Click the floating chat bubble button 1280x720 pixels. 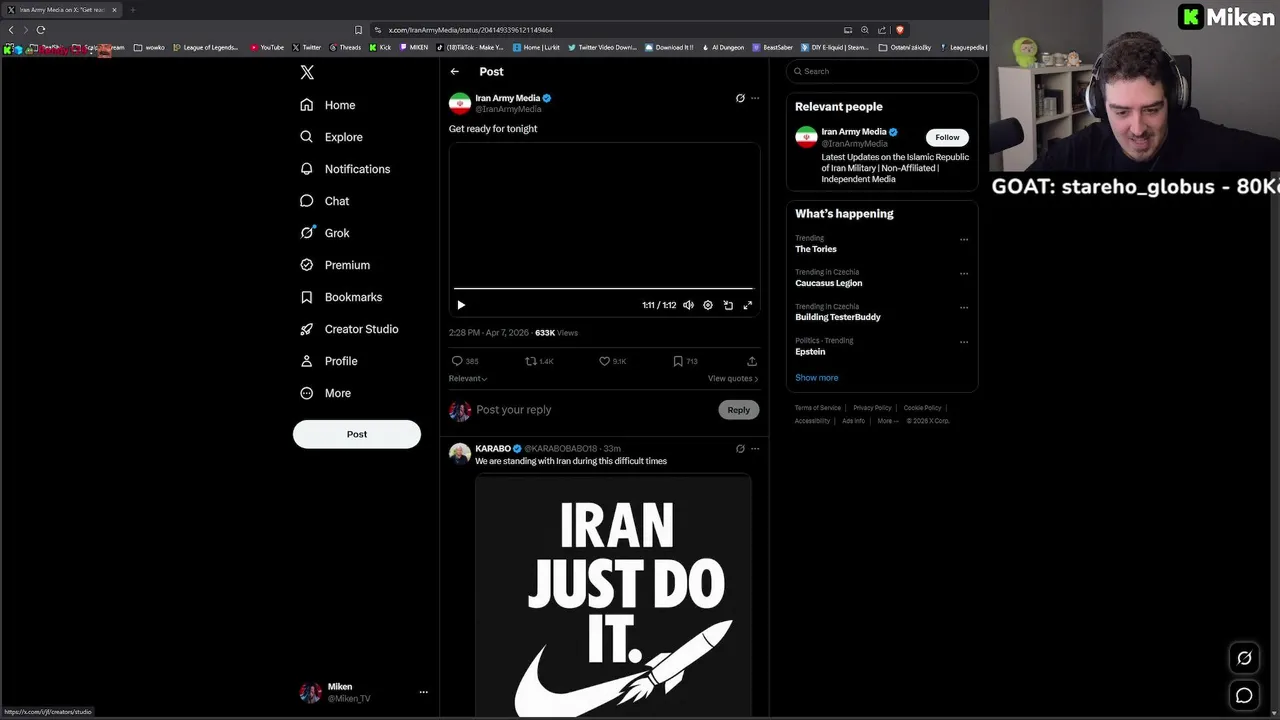coord(1244,695)
